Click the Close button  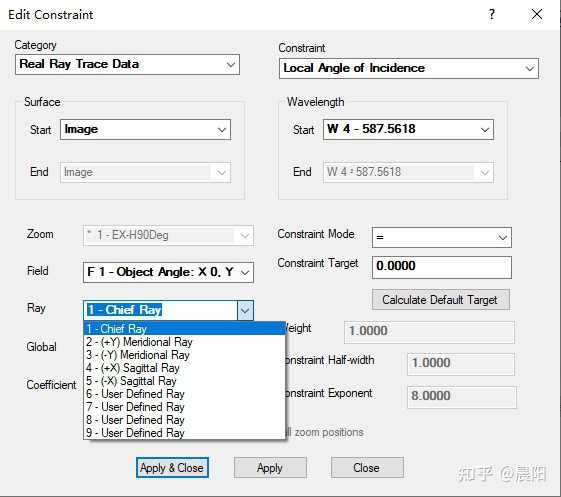pyautogui.click(x=367, y=467)
